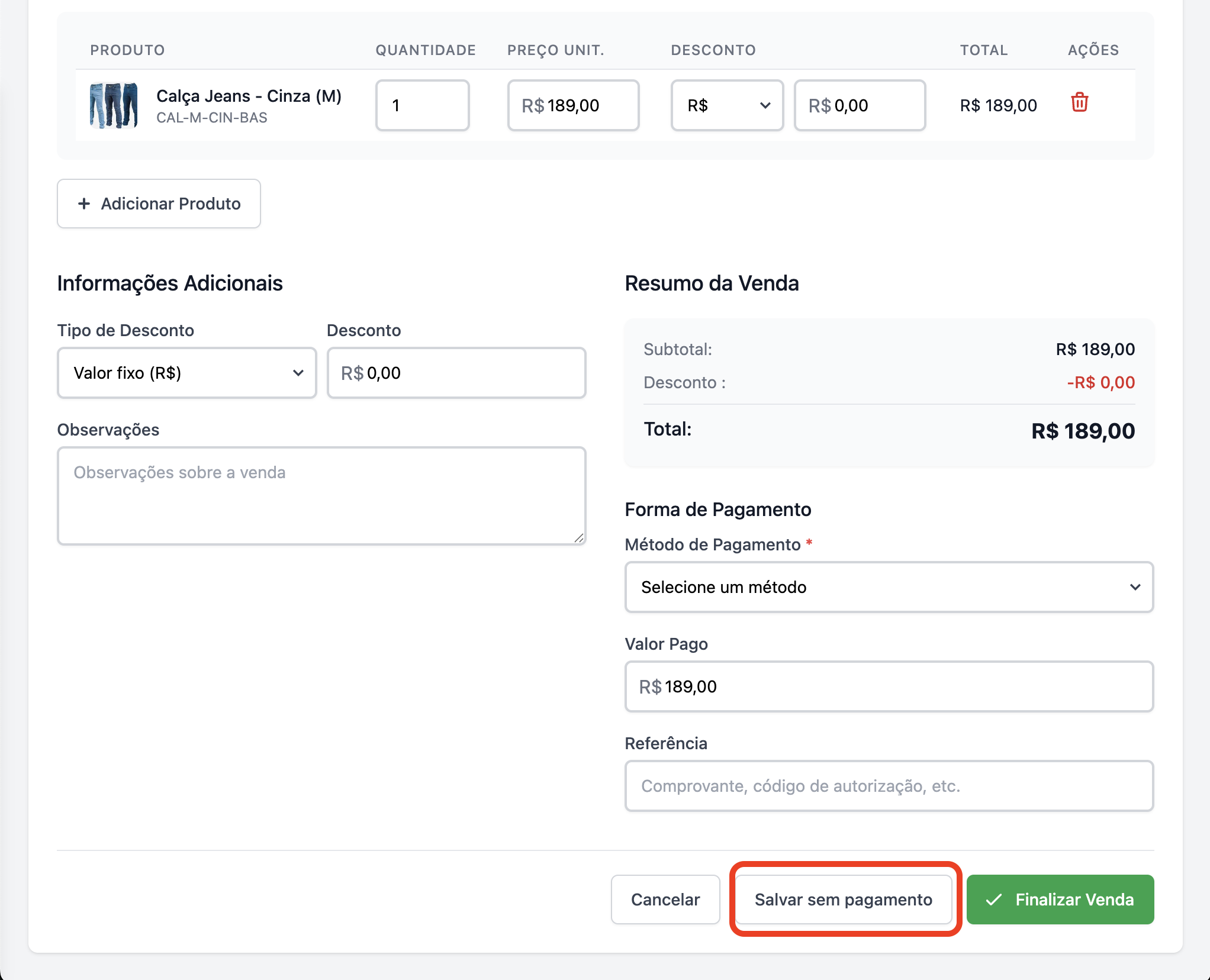Expand the Tipo de Desconto dropdown
This screenshot has height=980, width=1210.
coord(187,373)
